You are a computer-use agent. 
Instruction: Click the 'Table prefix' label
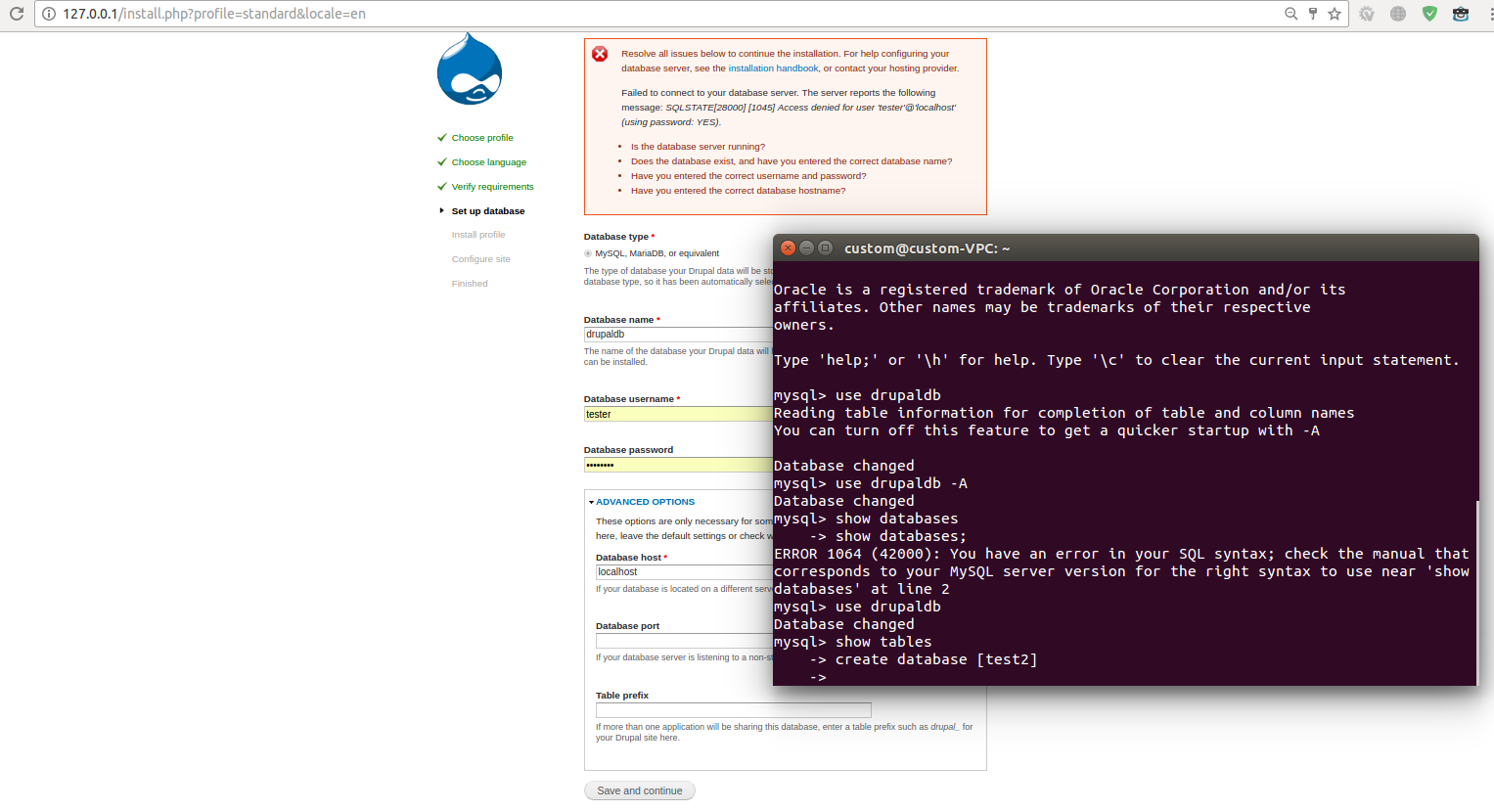(x=622, y=696)
